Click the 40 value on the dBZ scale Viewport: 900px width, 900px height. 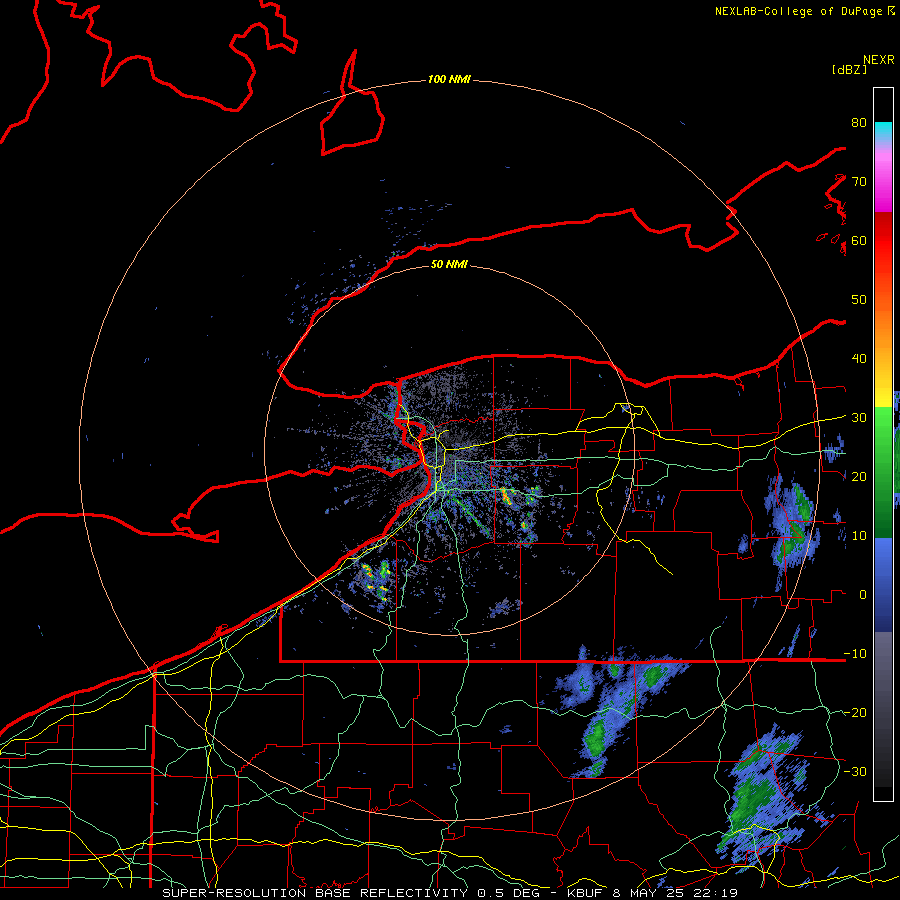(x=859, y=359)
